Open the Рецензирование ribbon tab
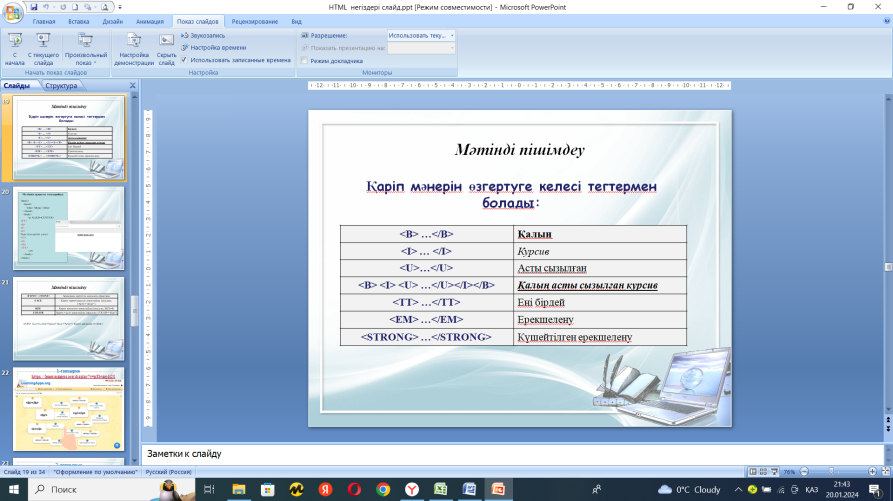Screen dimensions: 893x501 point(255,22)
